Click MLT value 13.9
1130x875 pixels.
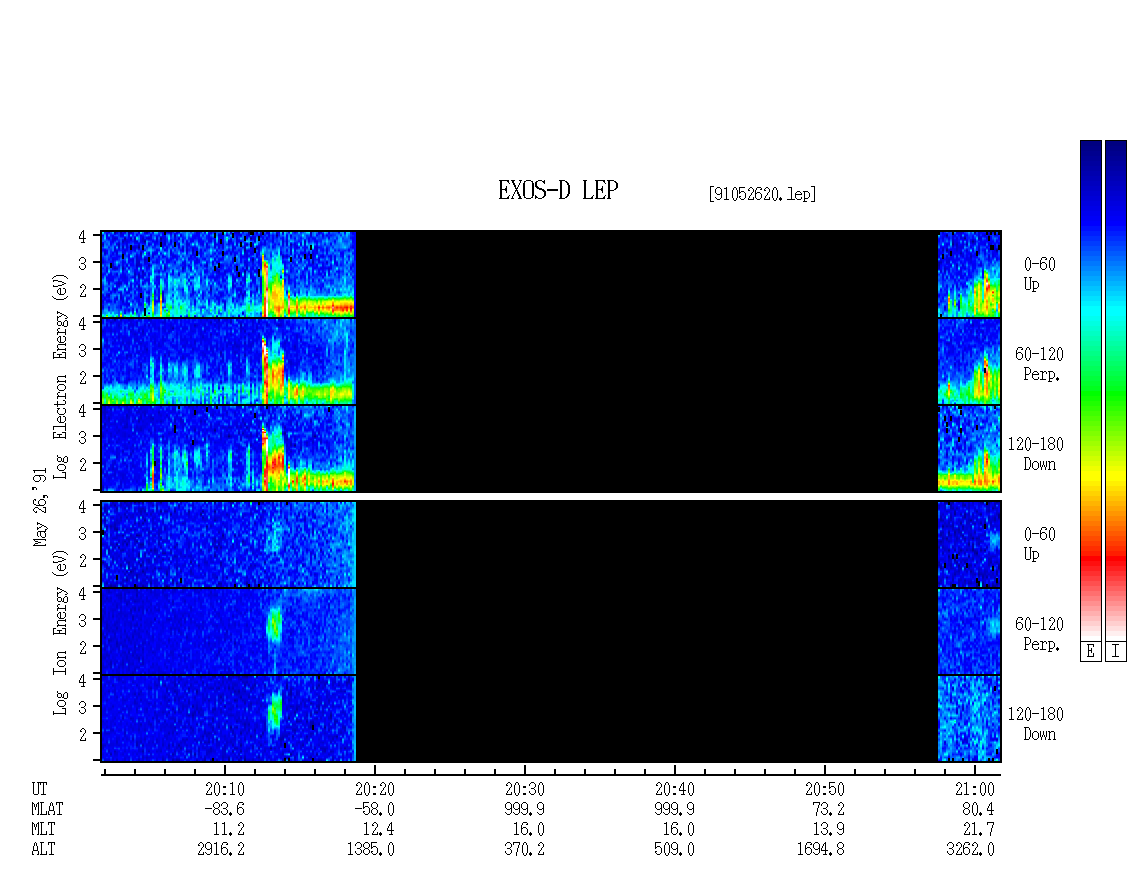pos(829,830)
